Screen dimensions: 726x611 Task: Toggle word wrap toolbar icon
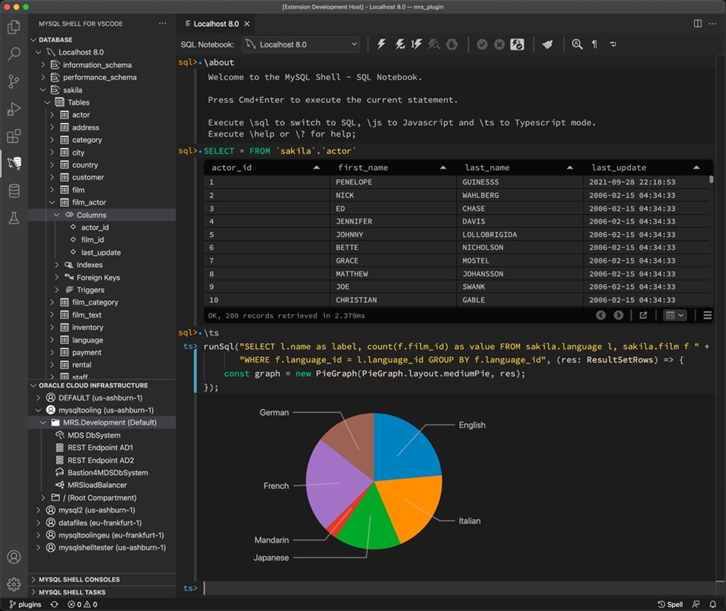pyautogui.click(x=613, y=44)
